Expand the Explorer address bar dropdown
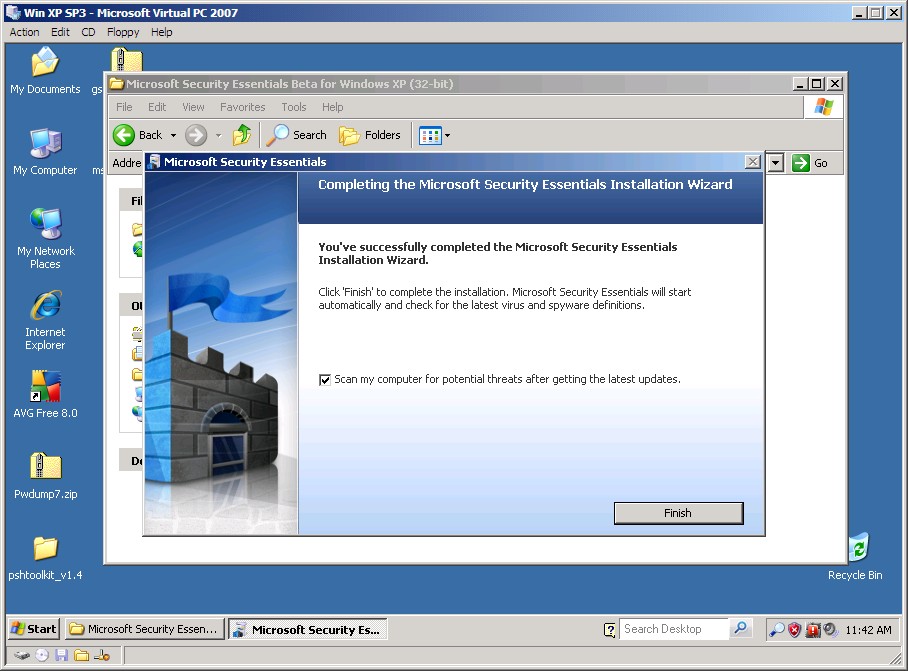The image size is (908, 671). (776, 163)
